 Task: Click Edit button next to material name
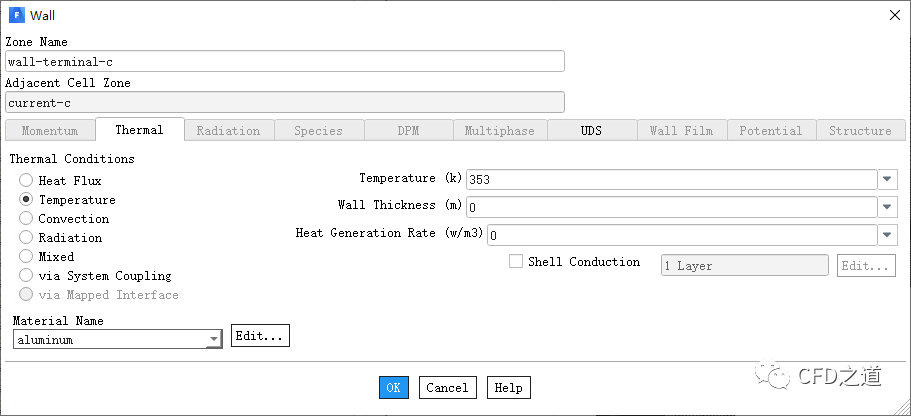[260, 336]
